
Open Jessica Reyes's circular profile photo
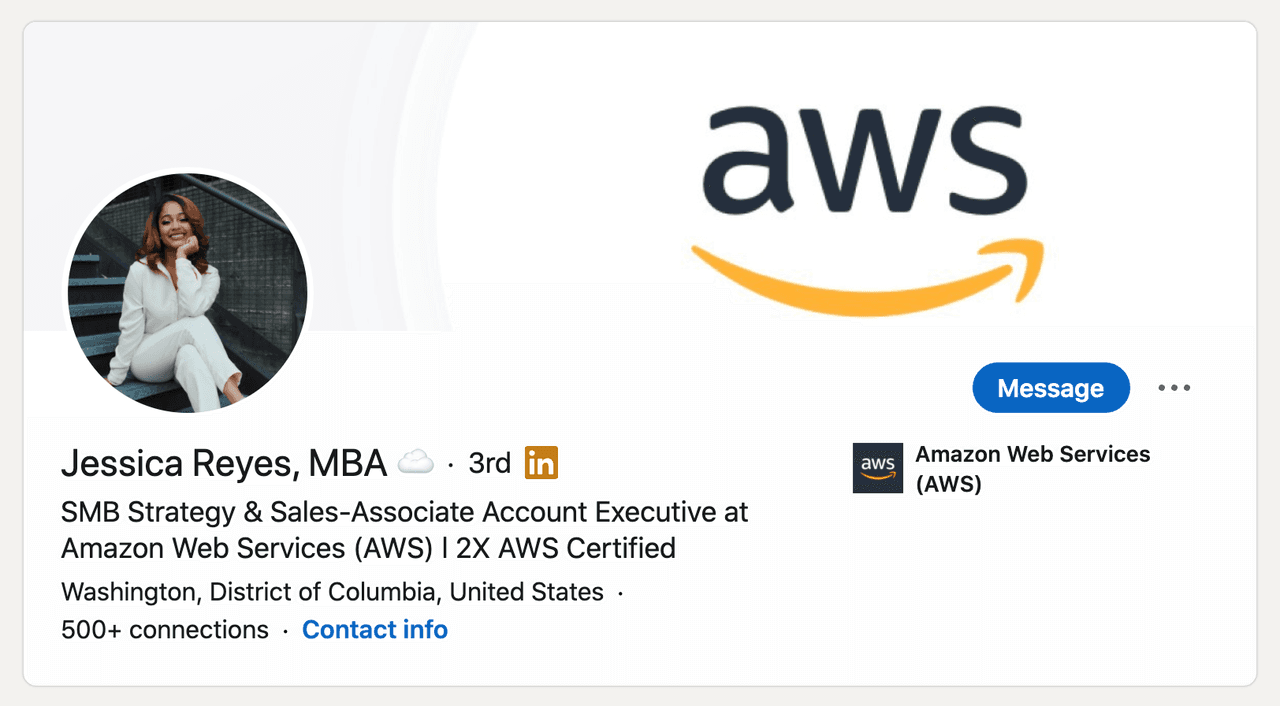coord(188,292)
